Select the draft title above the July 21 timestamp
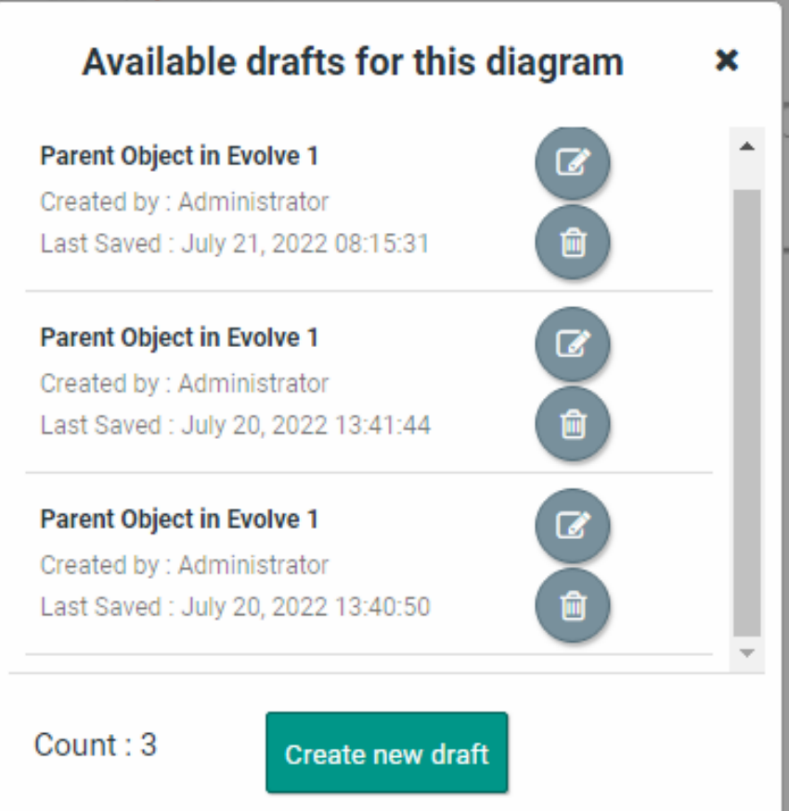The height and width of the screenshot is (811, 789). coord(179,157)
